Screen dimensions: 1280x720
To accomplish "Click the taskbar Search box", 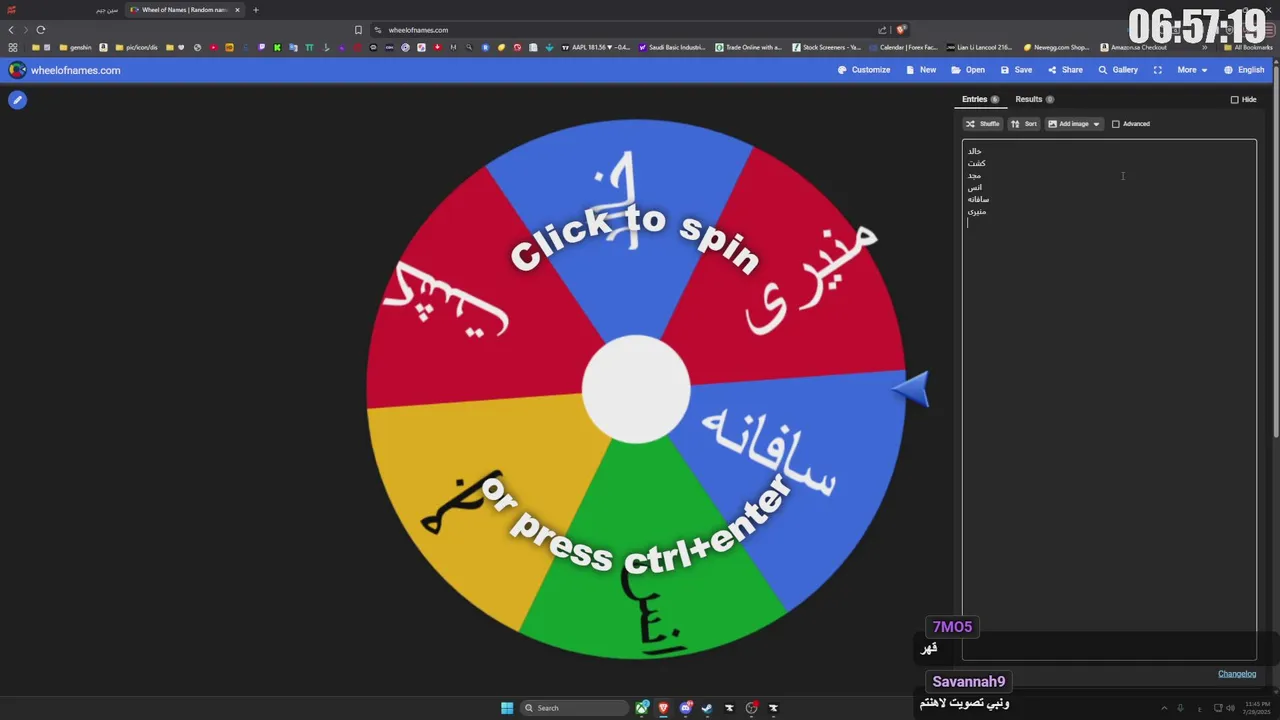I will point(575,708).
